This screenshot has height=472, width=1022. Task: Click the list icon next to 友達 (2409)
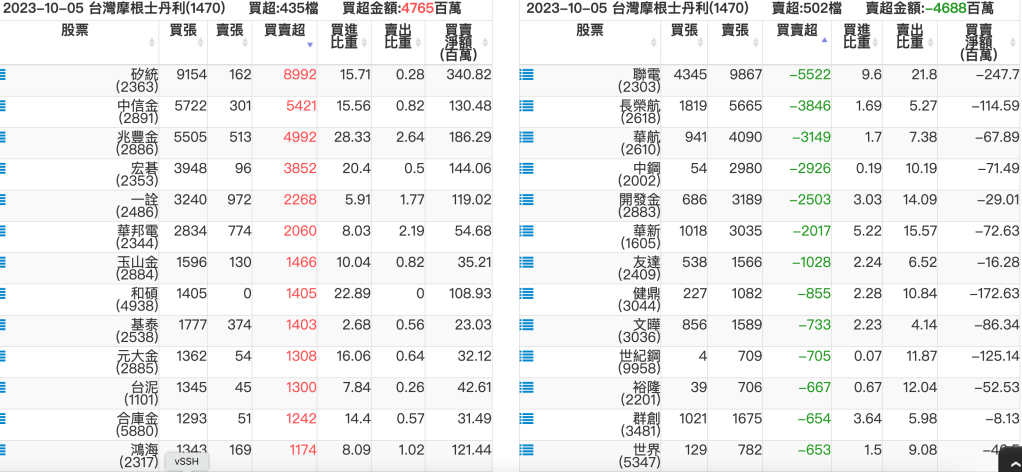point(526,262)
